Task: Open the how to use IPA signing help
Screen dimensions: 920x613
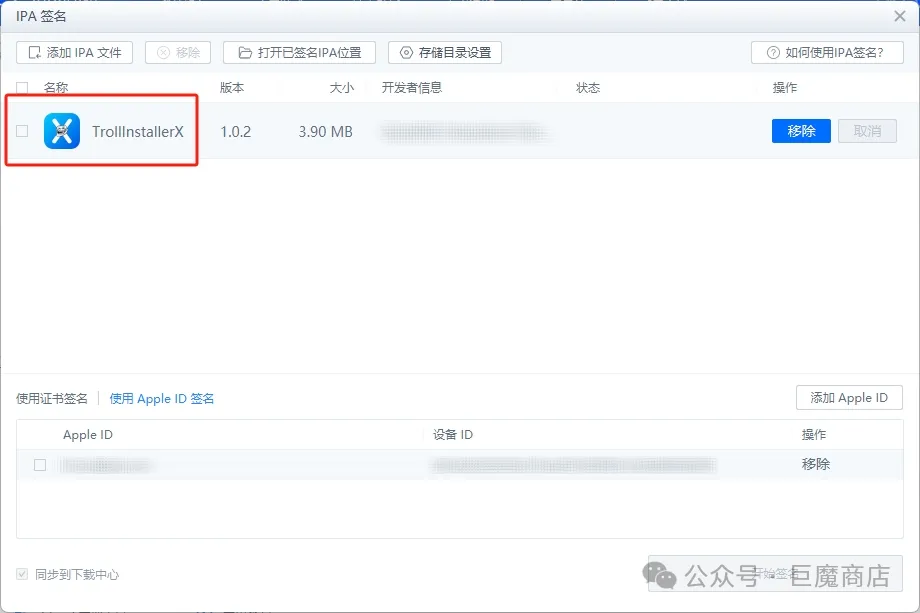Action: coord(827,53)
